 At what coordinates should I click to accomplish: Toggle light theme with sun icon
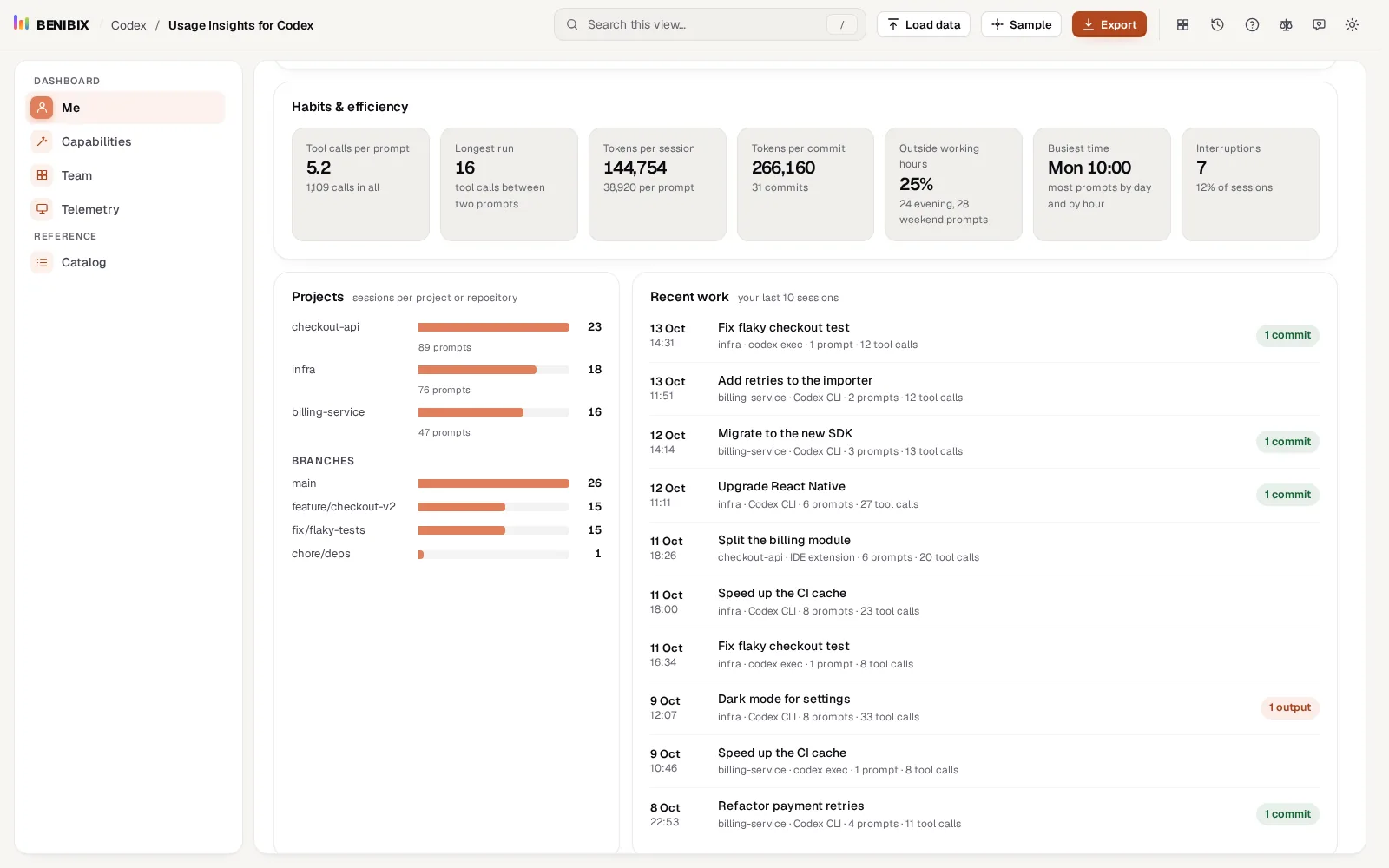tap(1352, 24)
